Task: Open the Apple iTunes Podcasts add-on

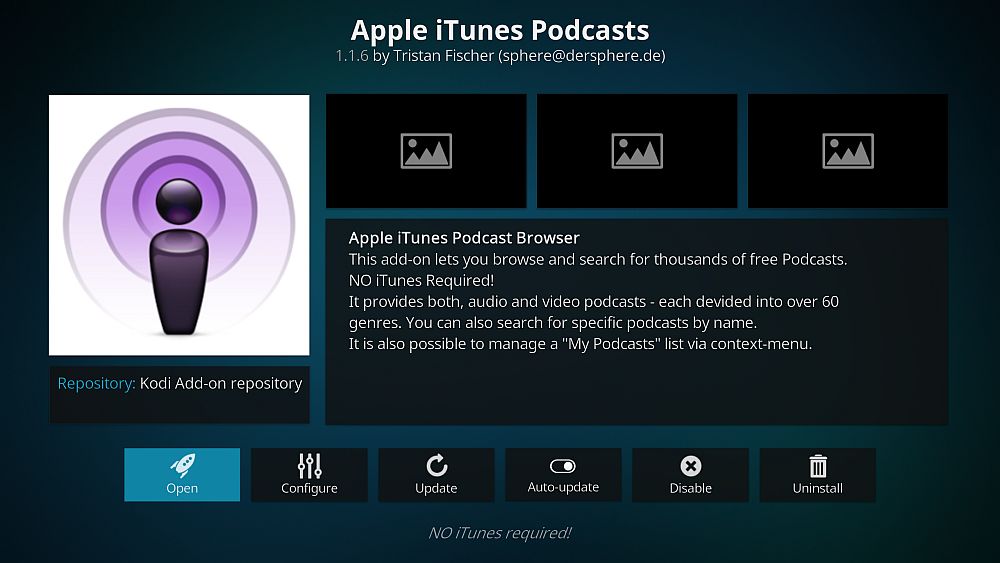Action: [182, 474]
